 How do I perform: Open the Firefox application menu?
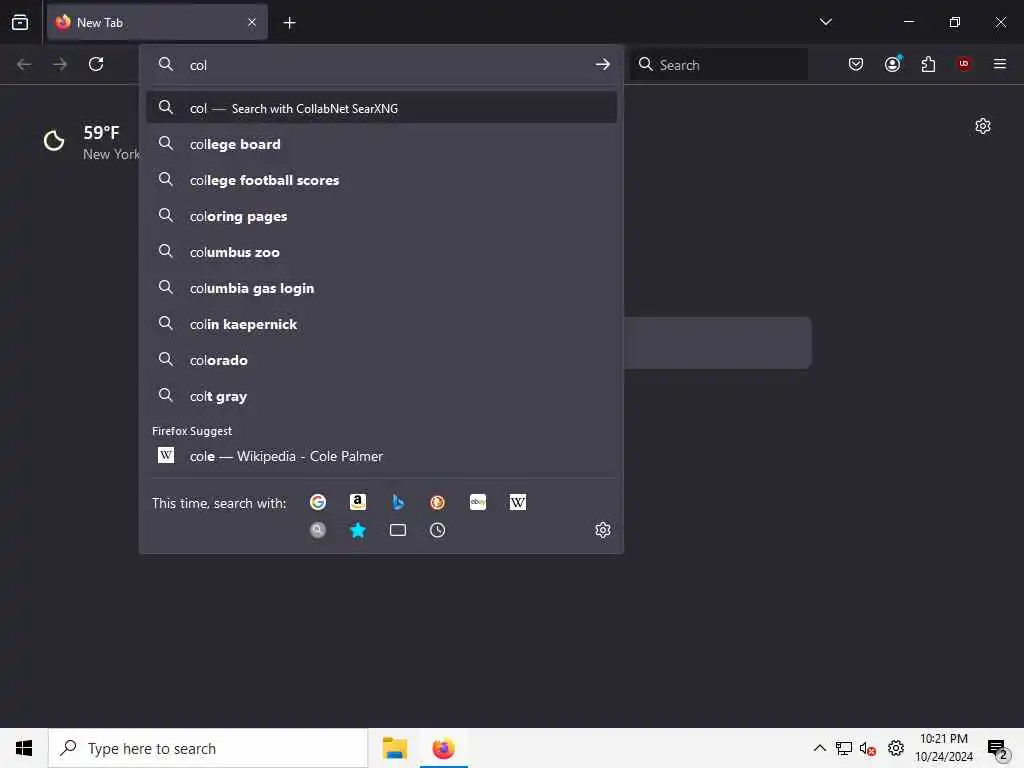pos(1000,64)
